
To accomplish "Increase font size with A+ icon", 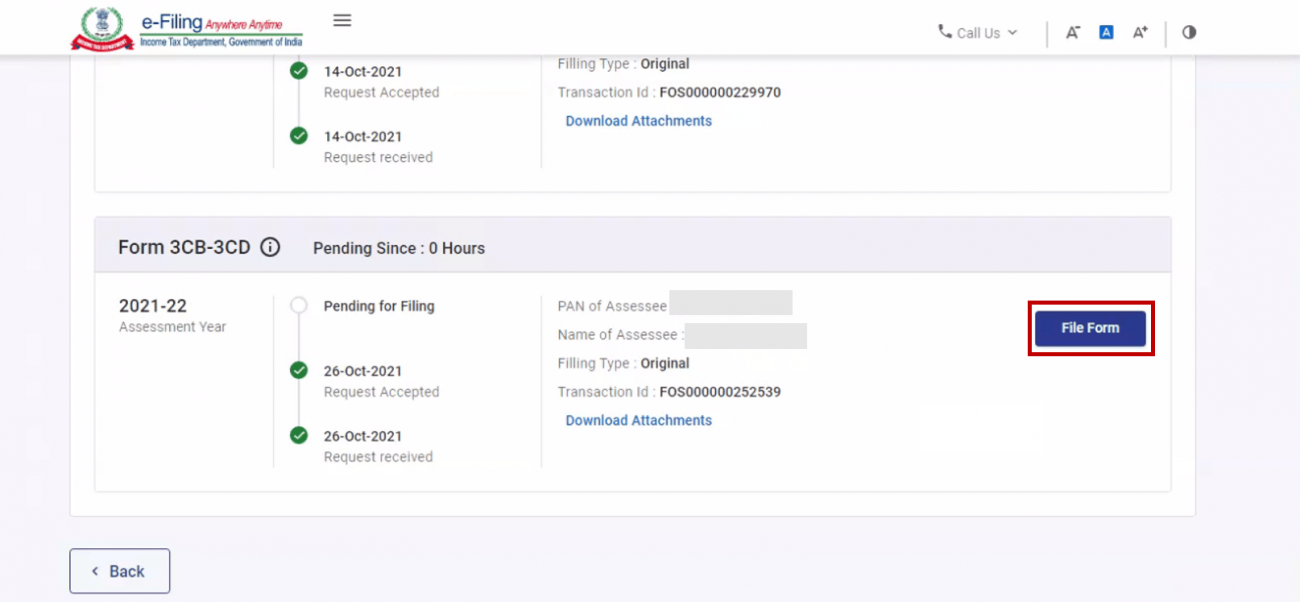I will point(1140,32).
